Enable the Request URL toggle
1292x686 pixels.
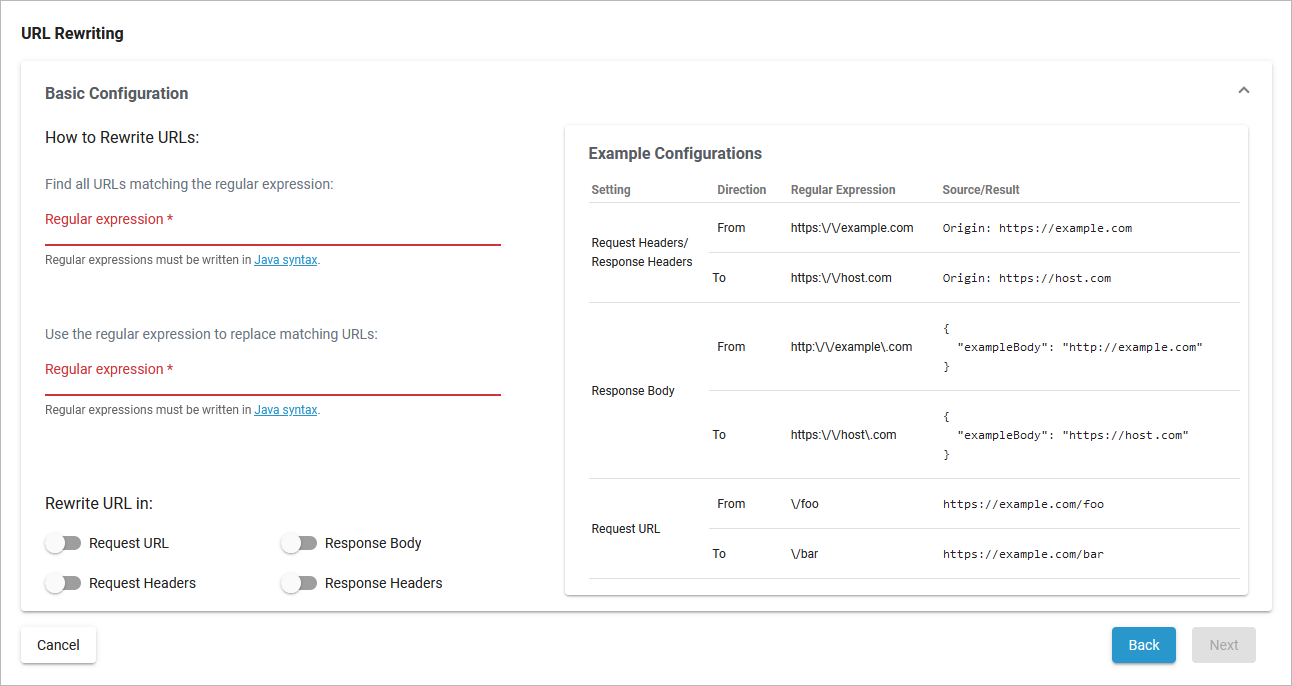(62, 543)
